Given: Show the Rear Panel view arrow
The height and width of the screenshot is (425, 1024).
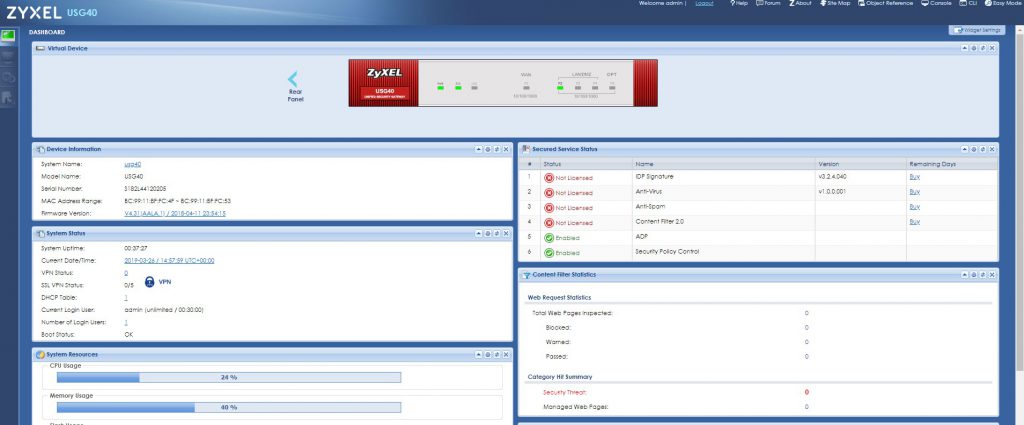Looking at the screenshot, I should tap(293, 80).
